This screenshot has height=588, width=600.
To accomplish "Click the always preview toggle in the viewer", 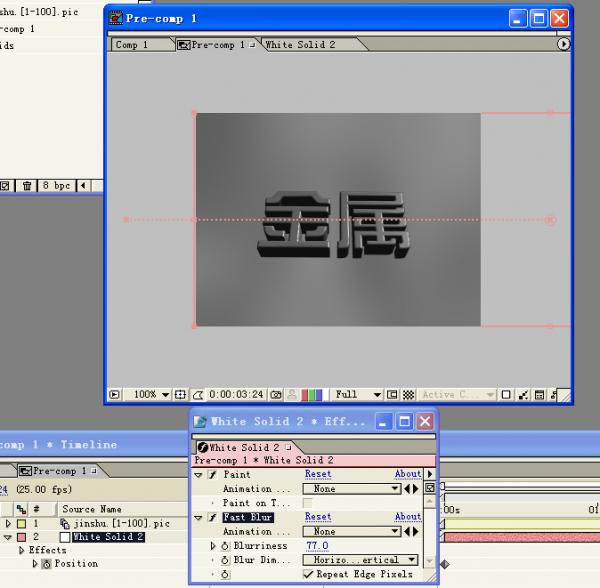I will coord(114,394).
